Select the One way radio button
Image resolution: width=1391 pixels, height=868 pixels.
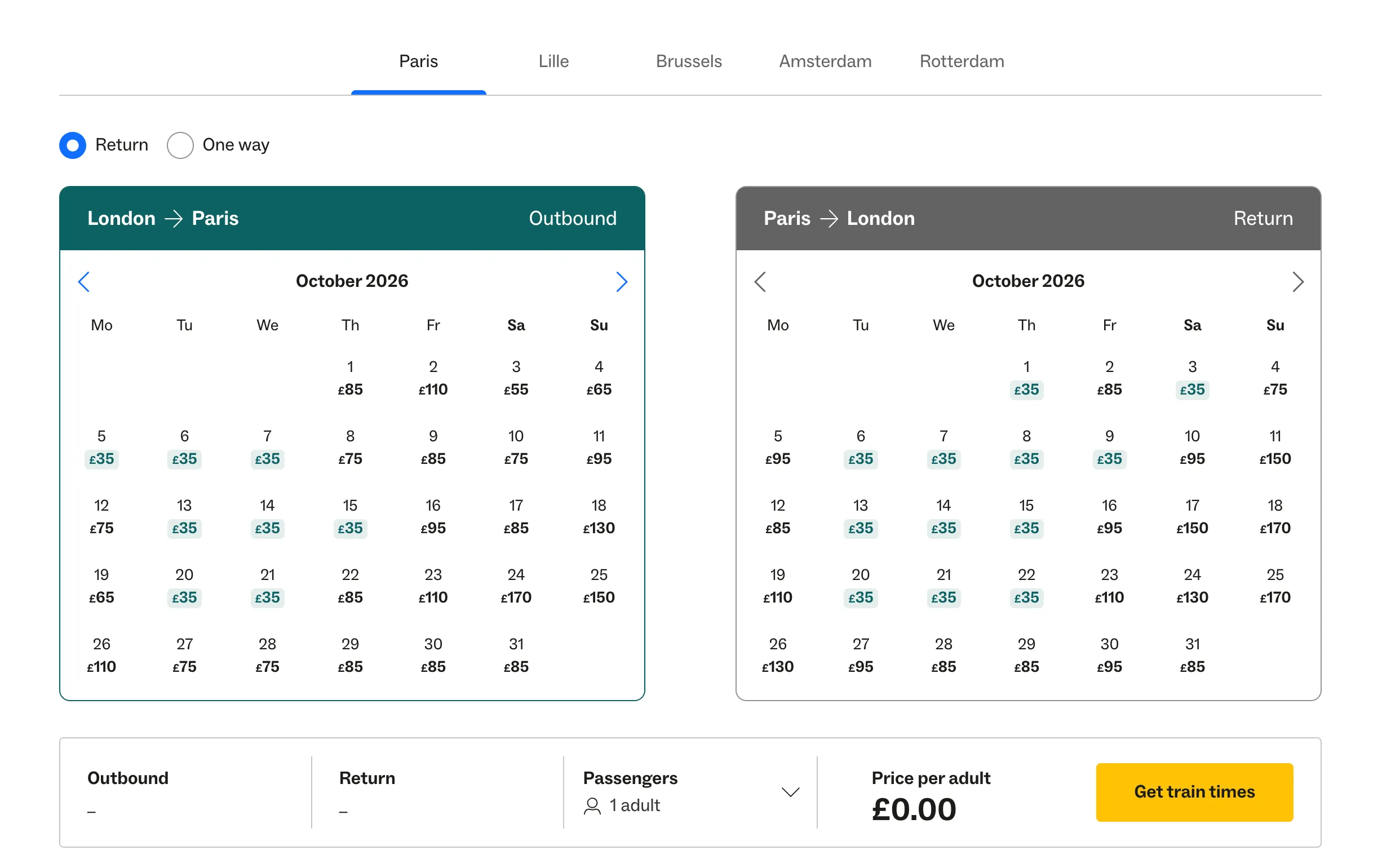click(180, 145)
